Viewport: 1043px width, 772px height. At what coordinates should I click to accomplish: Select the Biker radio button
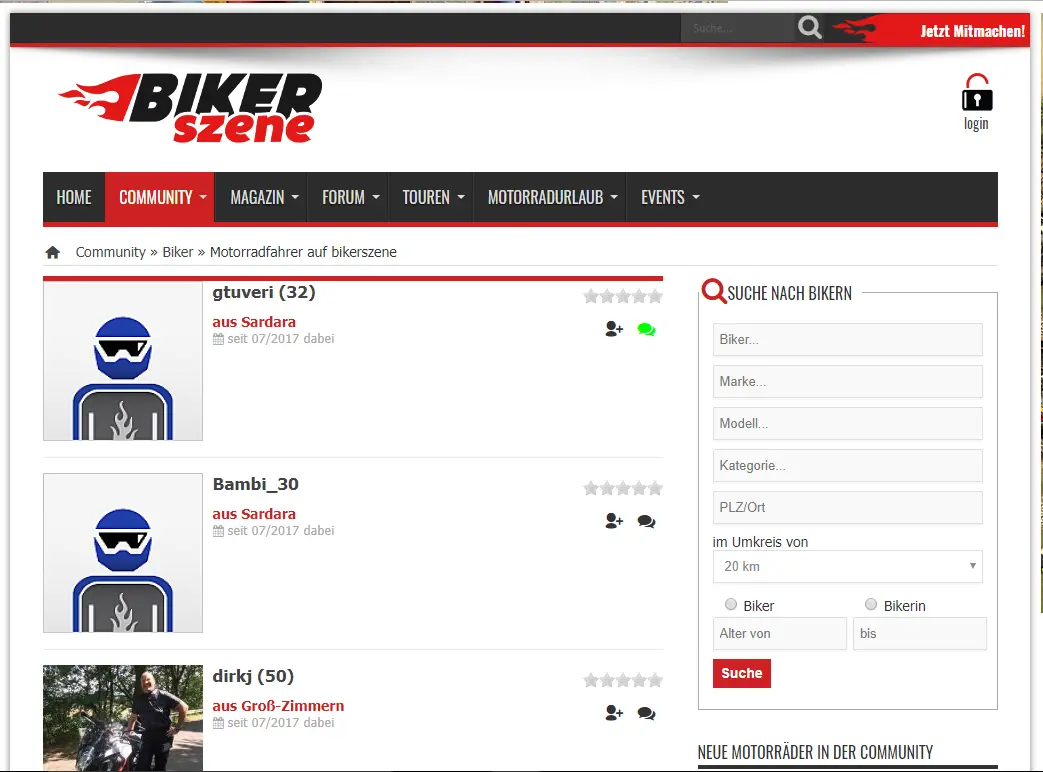click(x=731, y=604)
